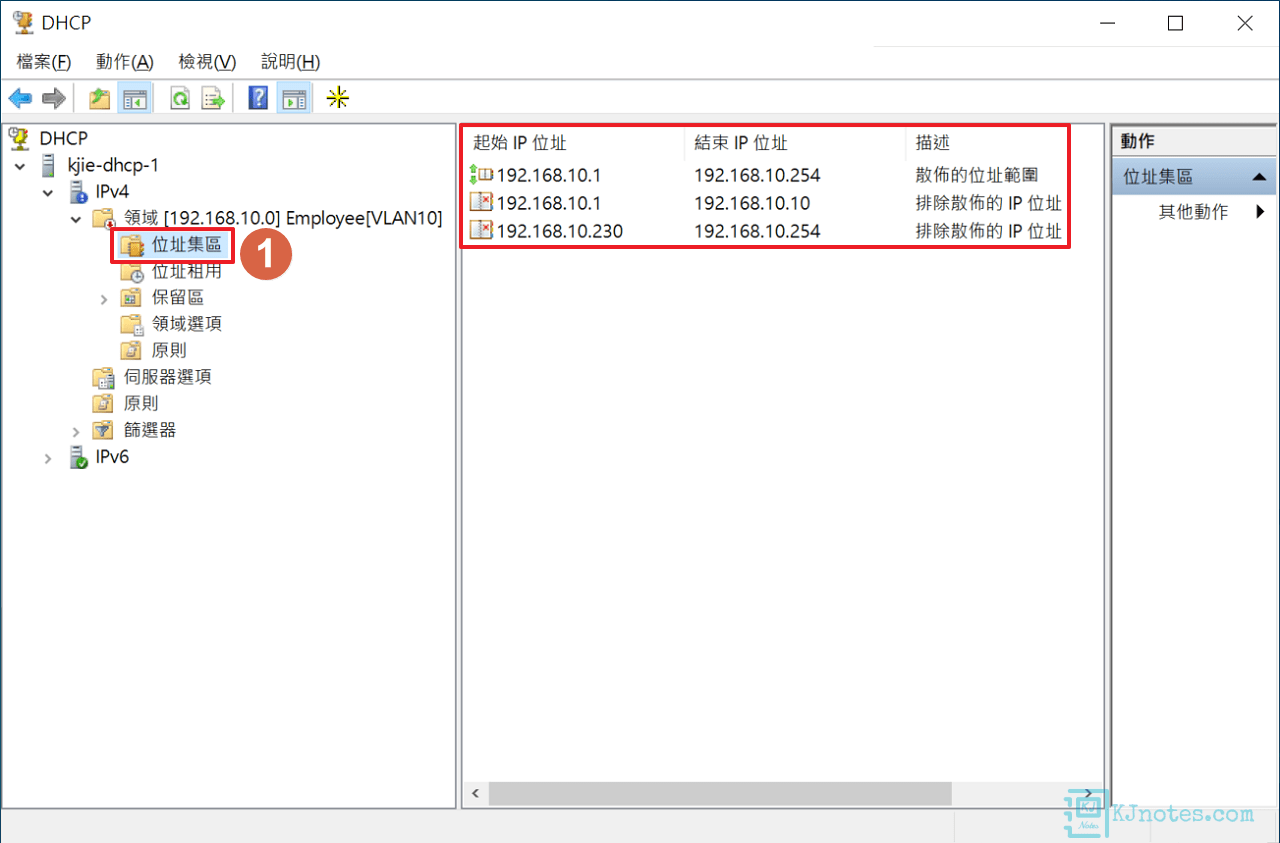Click the Refresh toolbar icon
This screenshot has height=843, width=1280.
180,98
